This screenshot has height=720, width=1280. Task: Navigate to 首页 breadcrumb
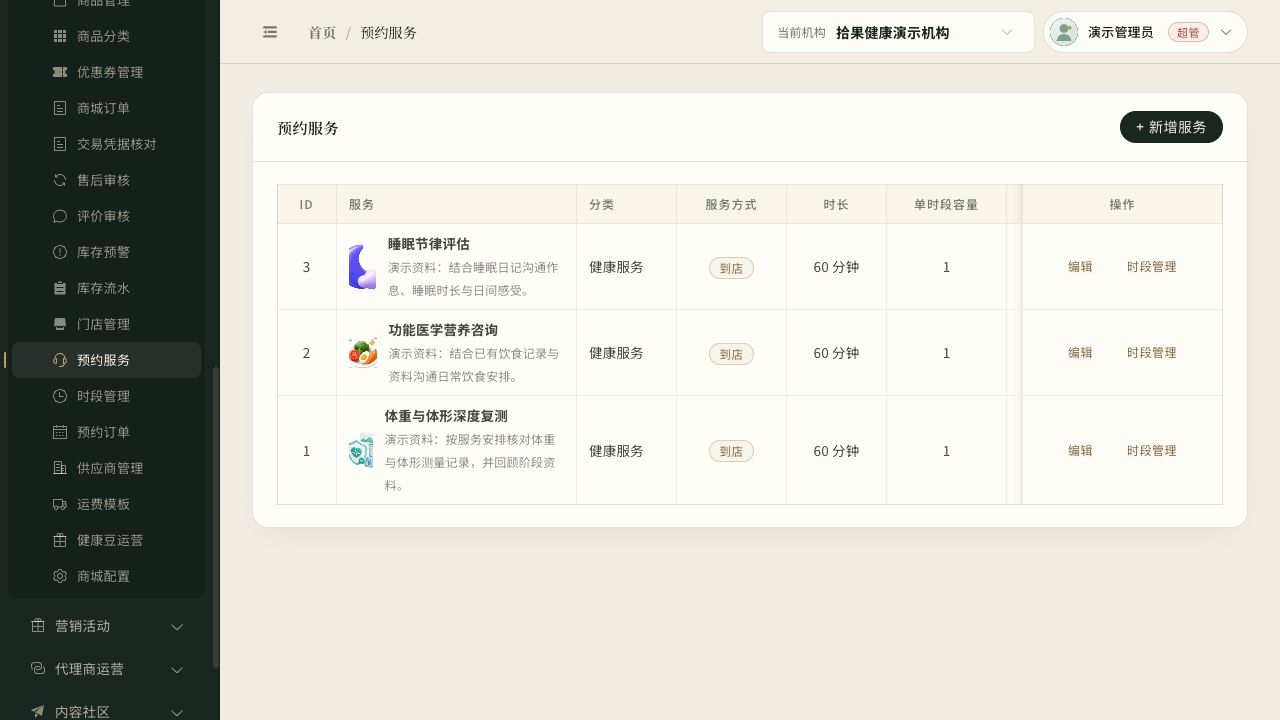(x=322, y=33)
